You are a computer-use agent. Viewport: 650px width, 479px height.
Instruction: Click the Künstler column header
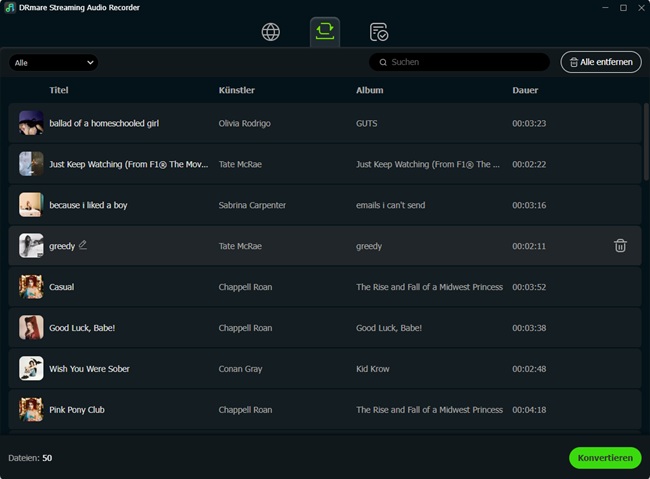(x=237, y=90)
